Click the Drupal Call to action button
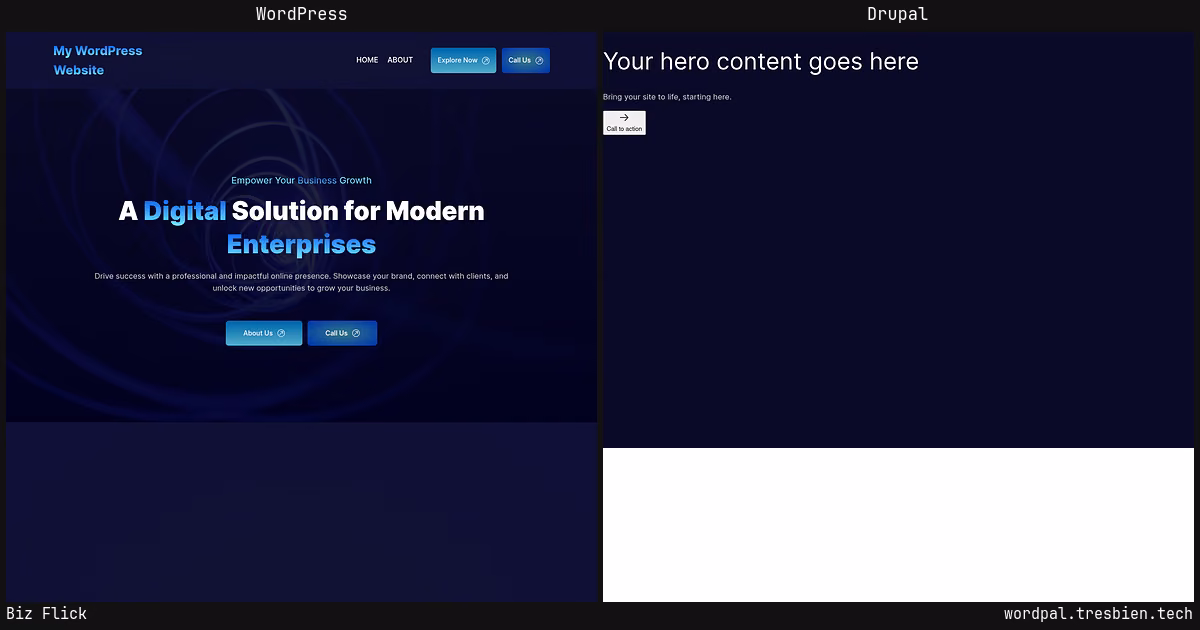The image size is (1200, 630). click(624, 122)
